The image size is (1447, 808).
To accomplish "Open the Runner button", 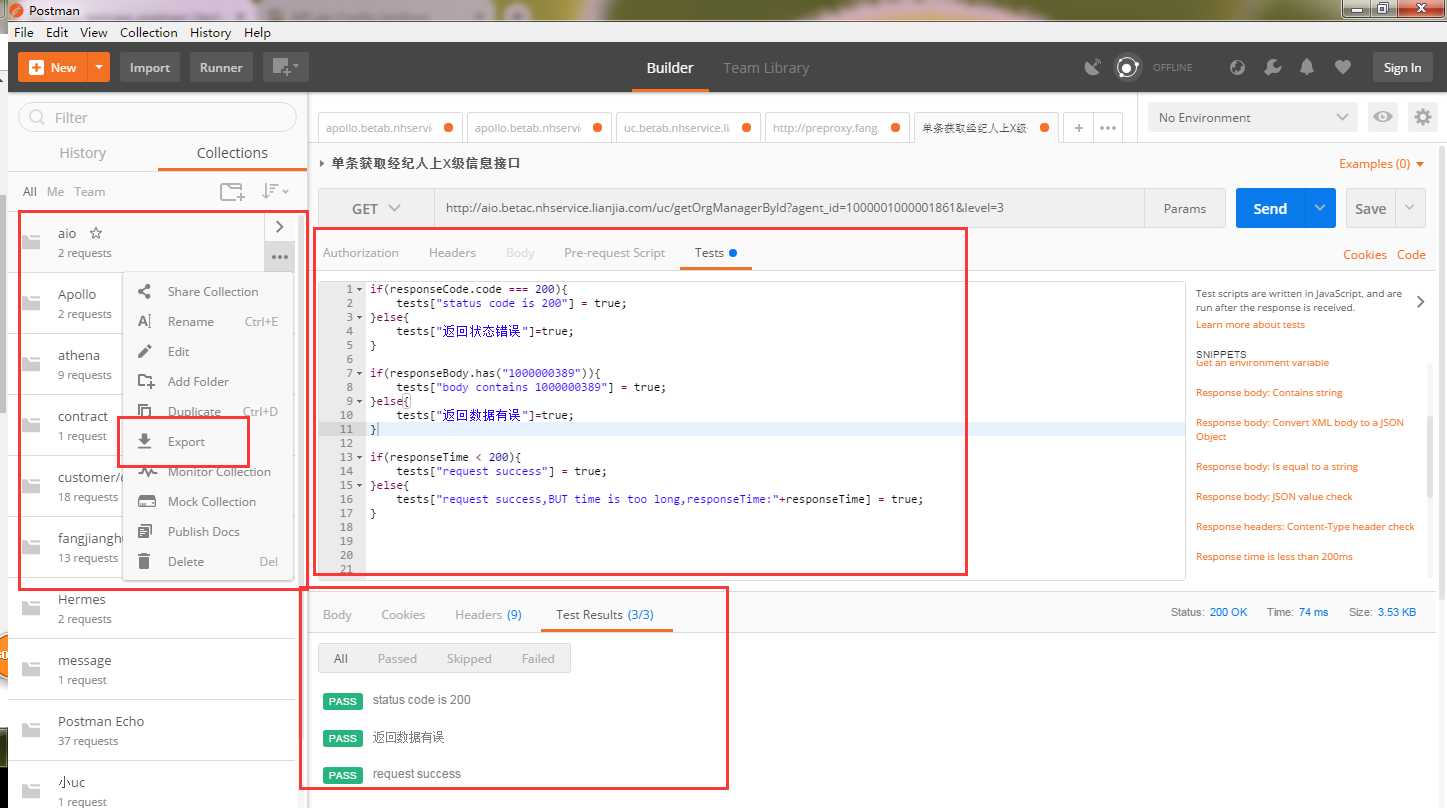I will [x=221, y=68].
